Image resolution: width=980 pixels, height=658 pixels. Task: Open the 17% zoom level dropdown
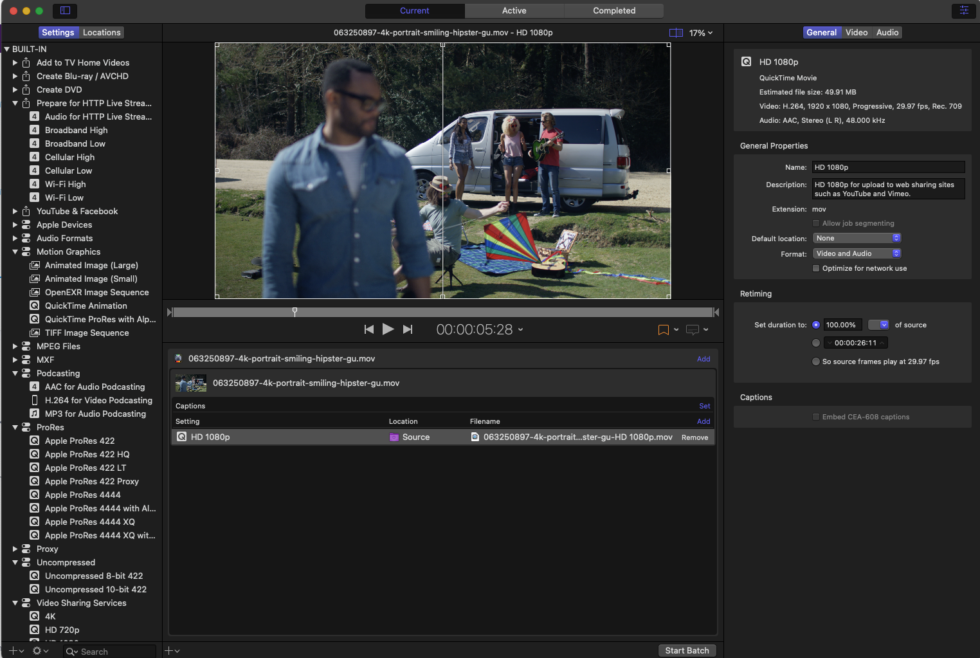point(701,32)
